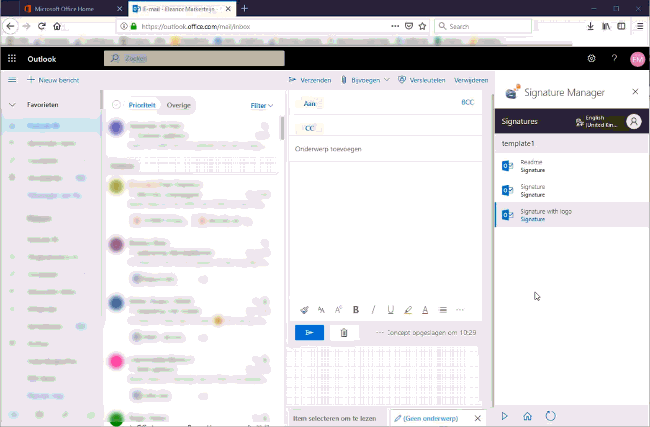The height and width of the screenshot is (427, 650).
Task: Open the account avatar menu in Outlook header
Action: (637, 59)
